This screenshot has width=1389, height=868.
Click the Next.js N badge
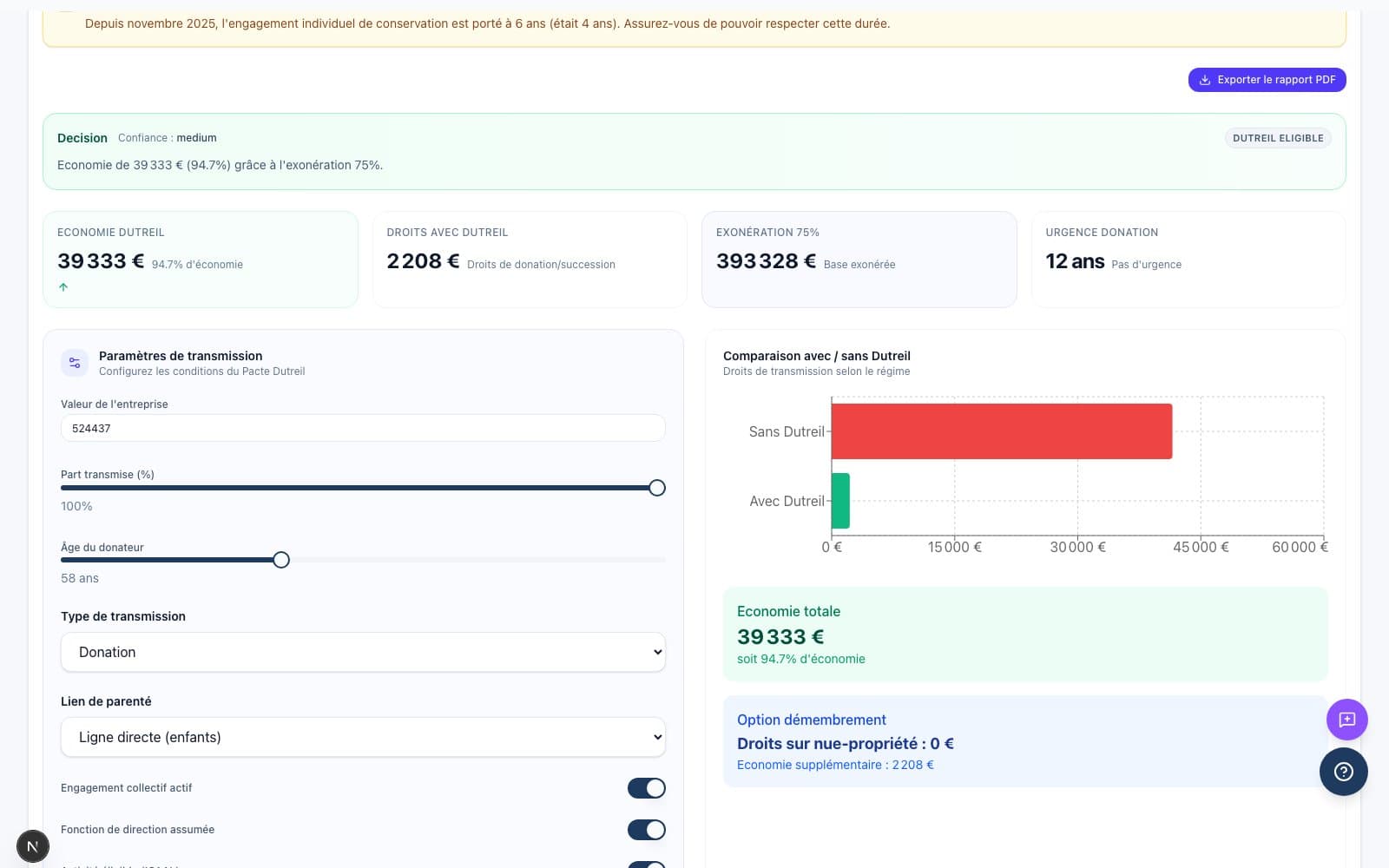[x=33, y=846]
